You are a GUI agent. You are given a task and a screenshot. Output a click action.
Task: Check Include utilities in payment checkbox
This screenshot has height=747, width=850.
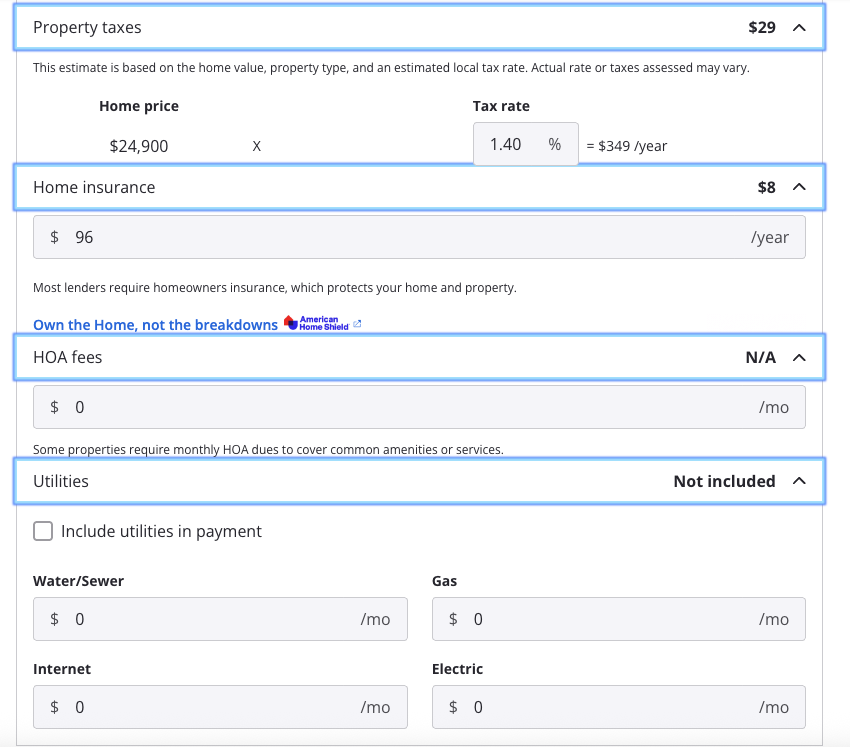(x=43, y=532)
